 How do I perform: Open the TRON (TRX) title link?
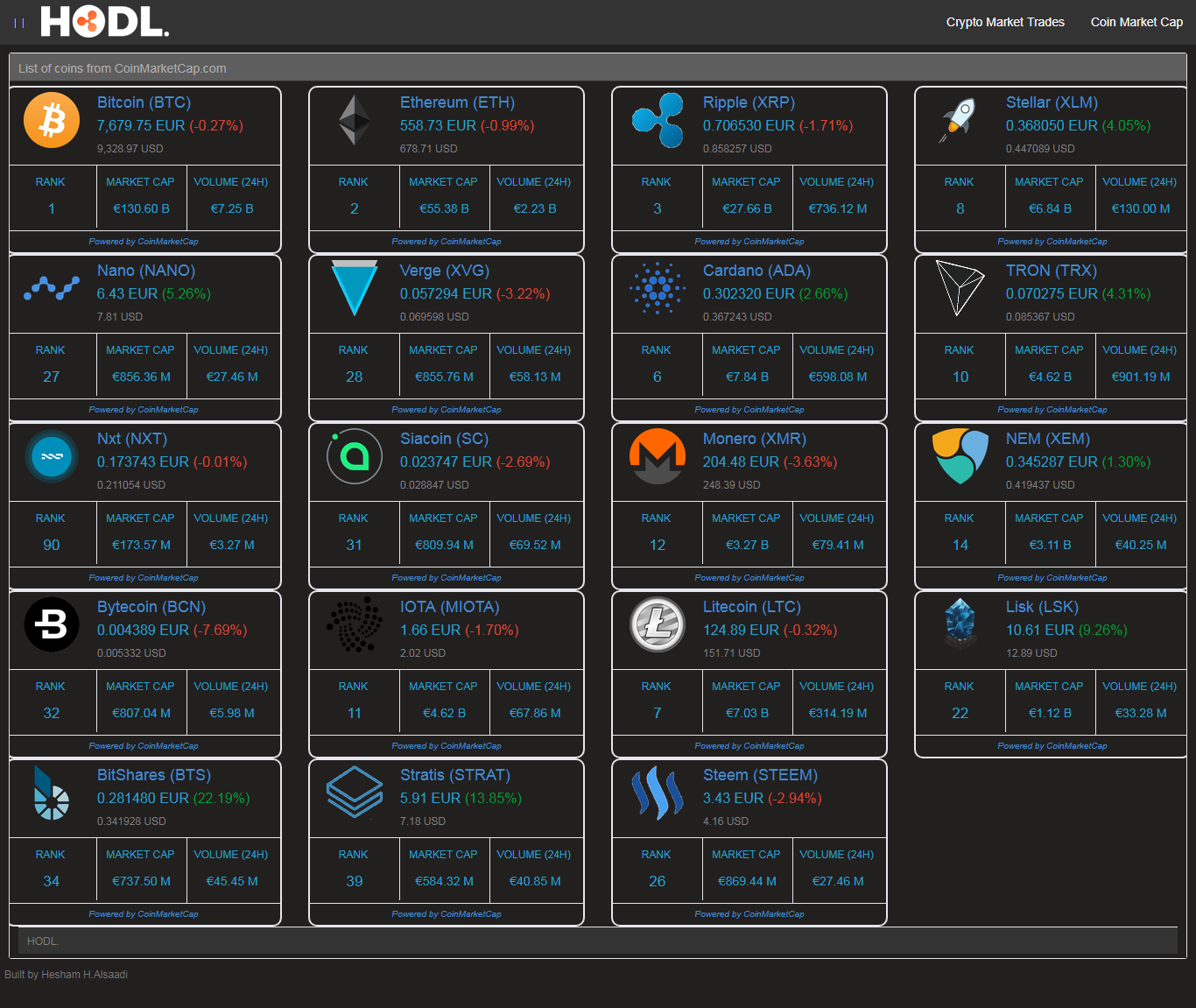pyautogui.click(x=1052, y=271)
